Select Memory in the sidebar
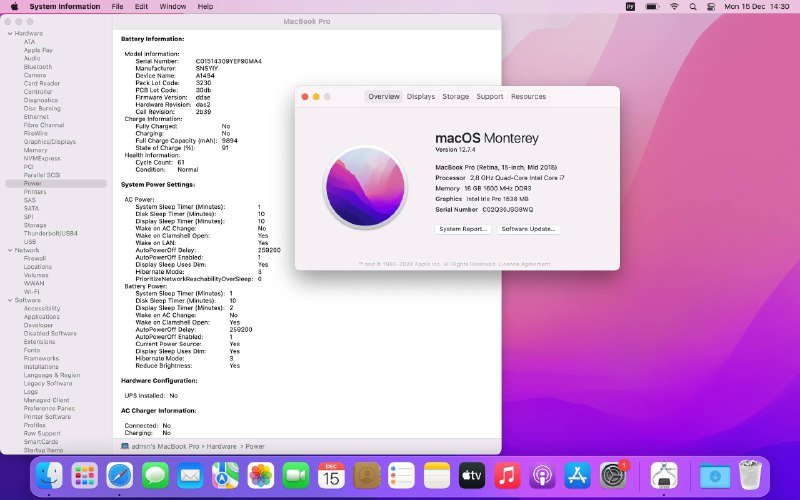The width and height of the screenshot is (800, 500). (35, 151)
